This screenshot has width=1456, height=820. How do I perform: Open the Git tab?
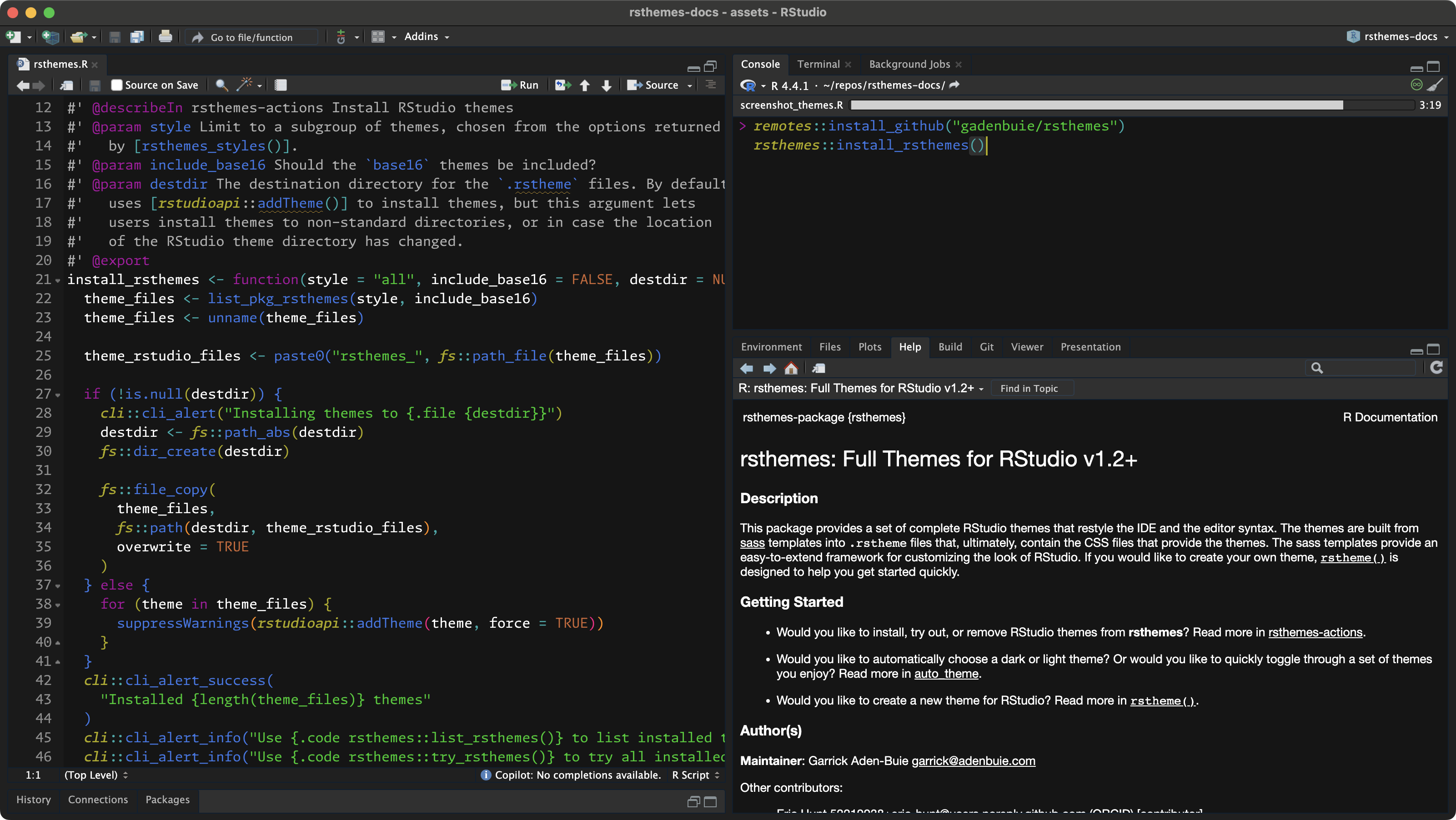986,346
